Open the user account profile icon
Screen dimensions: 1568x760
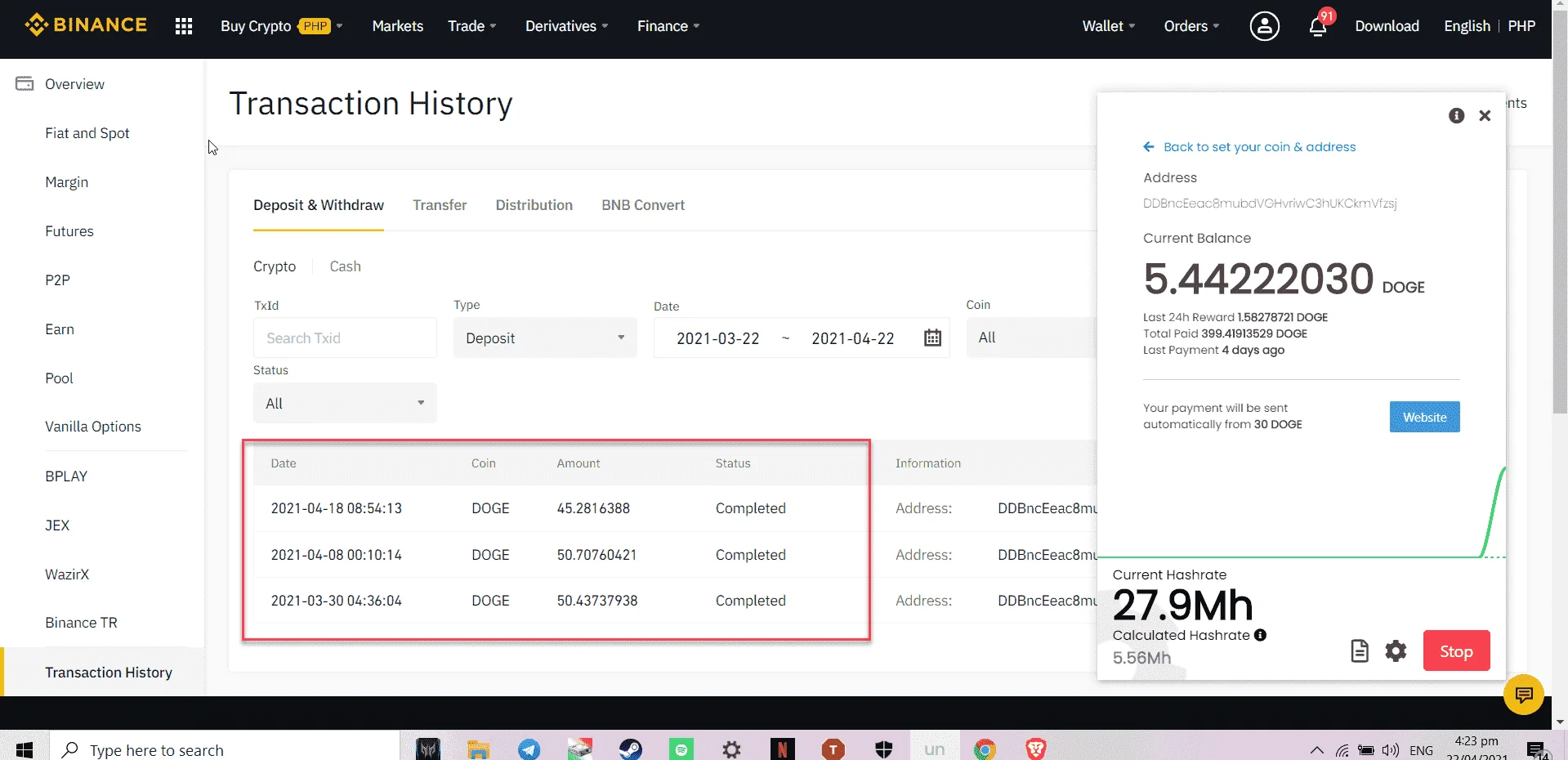tap(1264, 26)
